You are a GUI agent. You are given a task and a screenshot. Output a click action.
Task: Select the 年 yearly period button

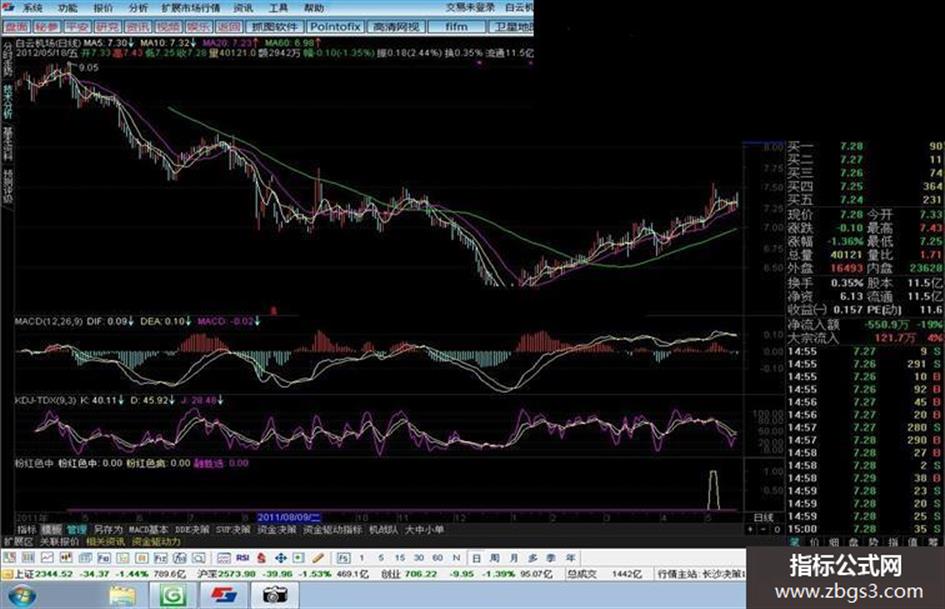pyautogui.click(x=571, y=558)
